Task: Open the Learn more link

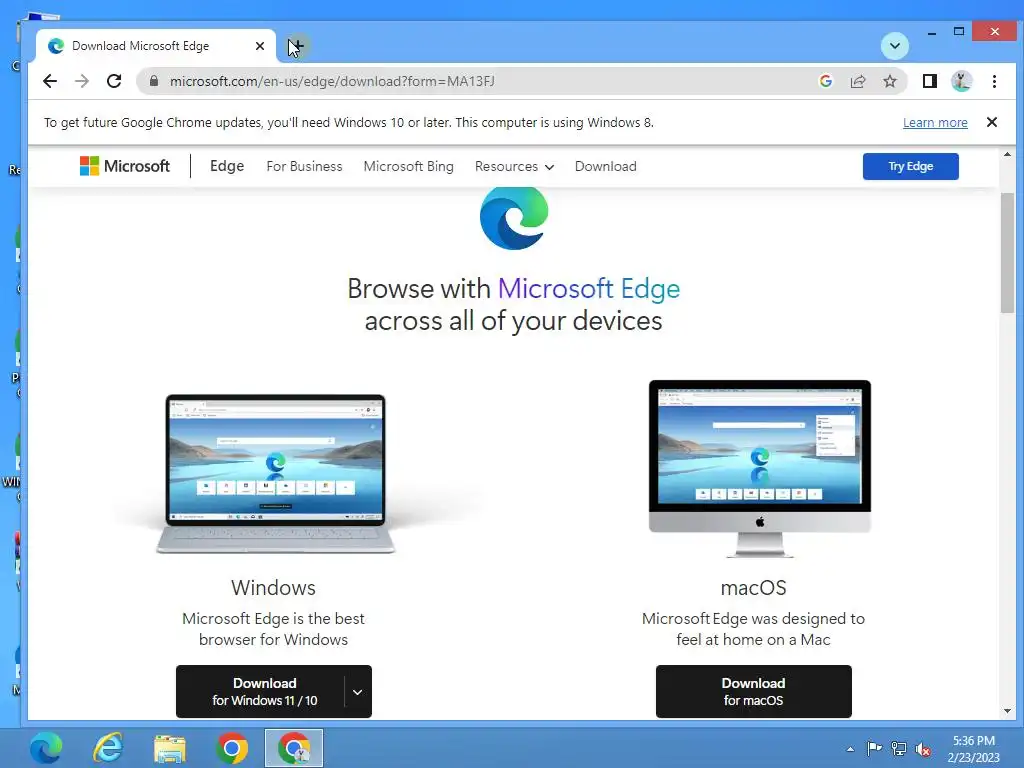Action: 935,122
